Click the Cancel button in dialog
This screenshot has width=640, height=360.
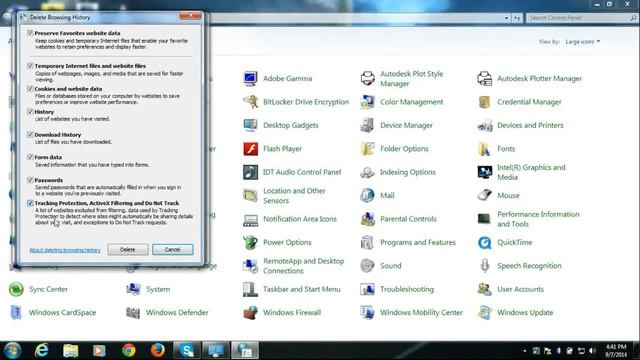pos(172,249)
